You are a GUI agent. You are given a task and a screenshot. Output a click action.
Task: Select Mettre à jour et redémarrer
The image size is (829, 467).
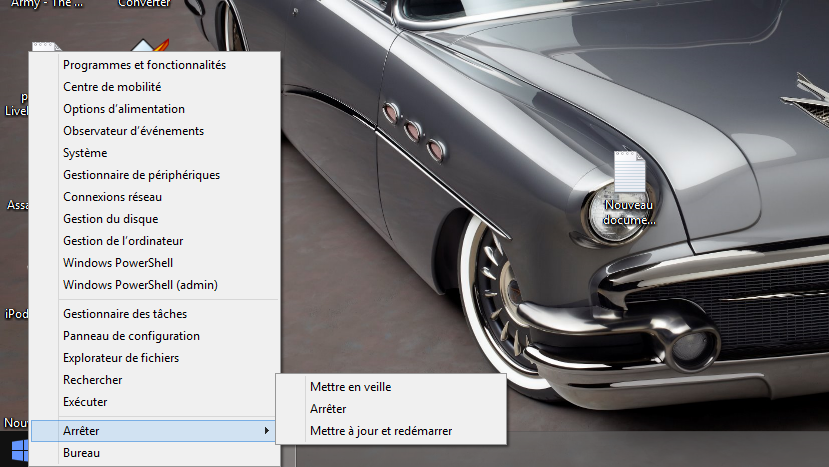(x=381, y=431)
